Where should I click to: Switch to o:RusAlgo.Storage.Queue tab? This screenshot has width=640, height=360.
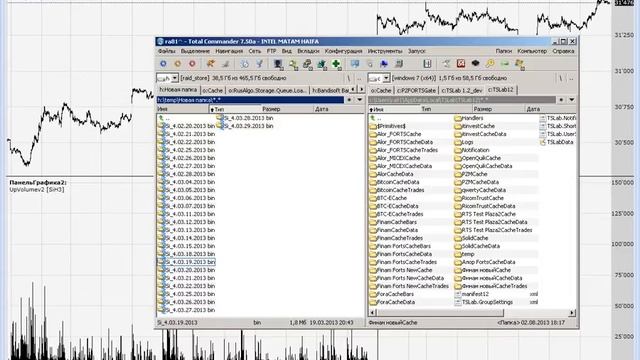click(267, 90)
